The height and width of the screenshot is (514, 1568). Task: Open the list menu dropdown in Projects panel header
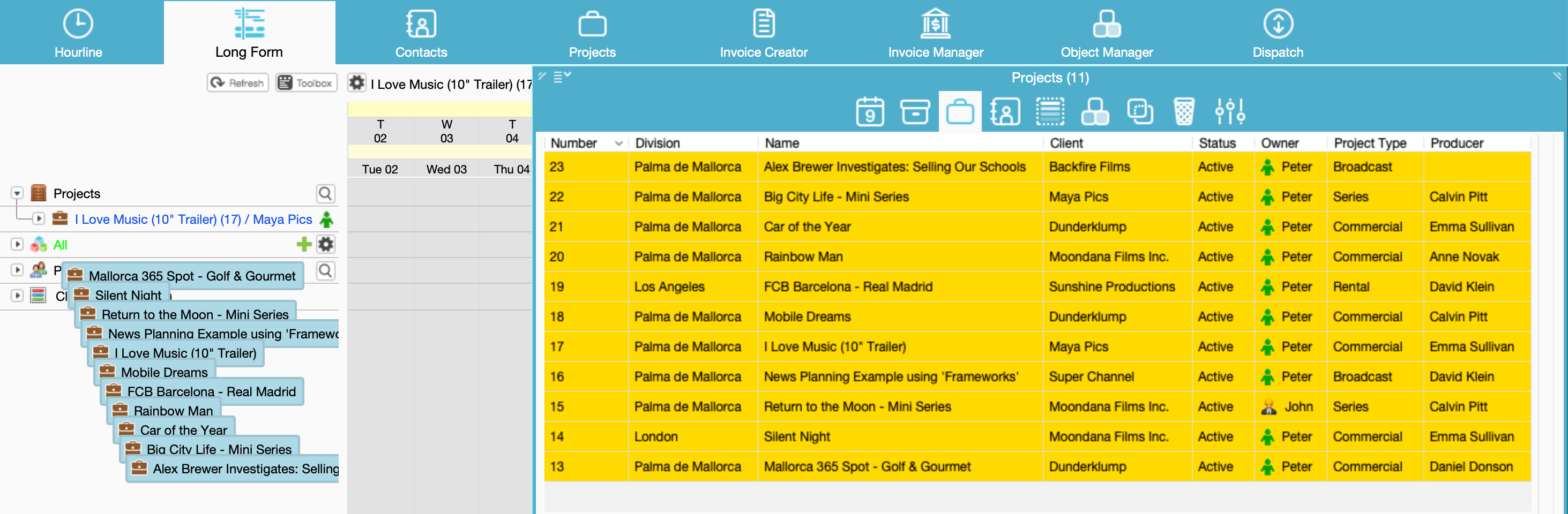[562, 77]
